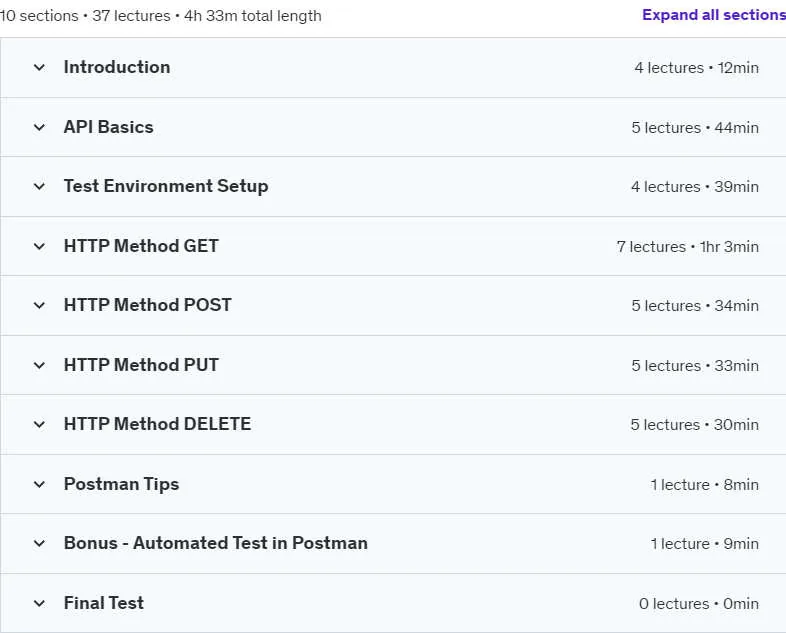The image size is (786, 633).
Task: Click the HTTP Method GET heading
Action: [x=141, y=246]
